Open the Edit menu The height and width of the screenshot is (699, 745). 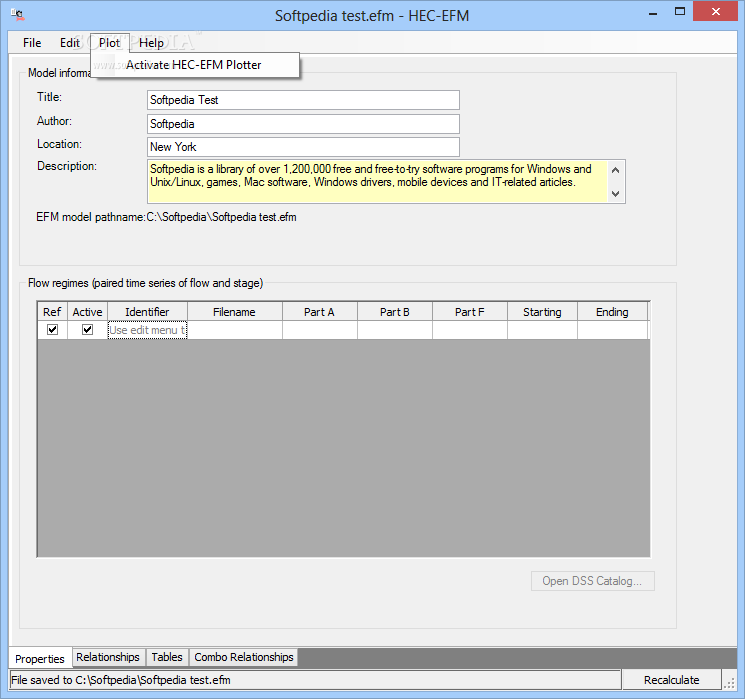tap(69, 43)
